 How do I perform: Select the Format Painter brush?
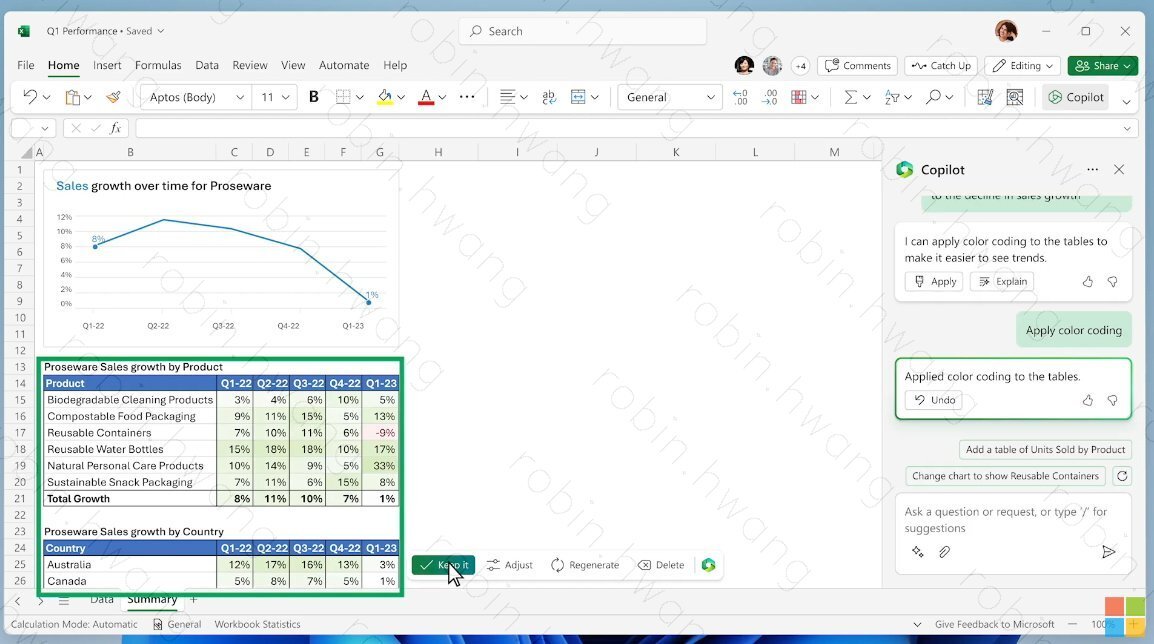point(113,96)
